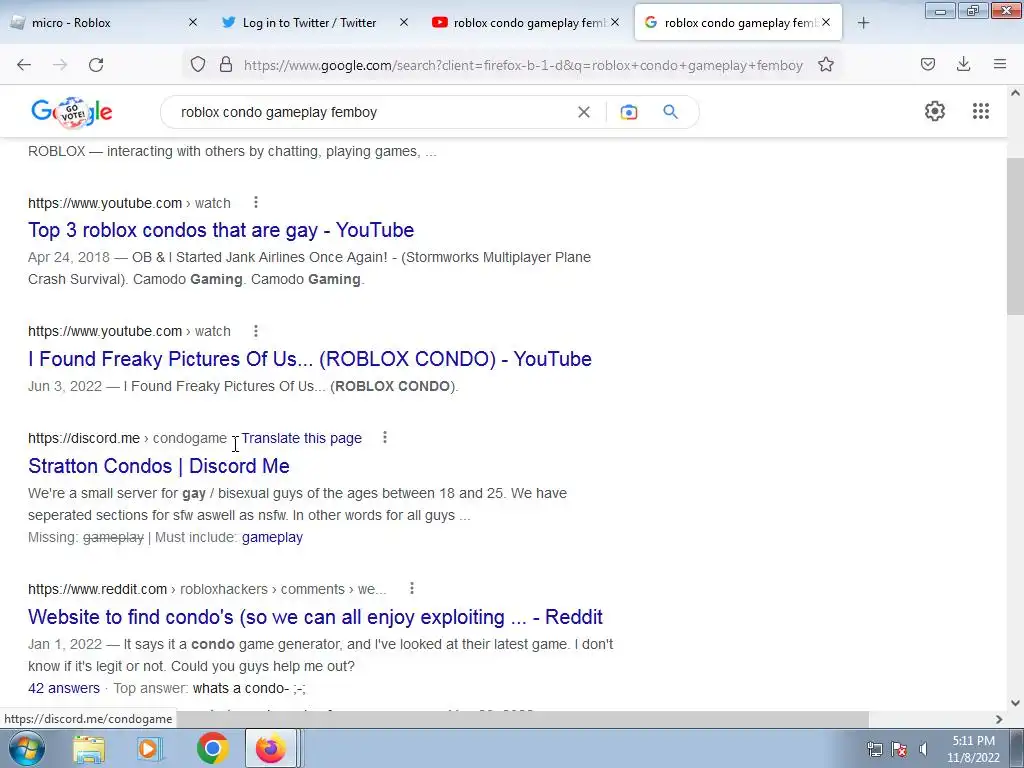
Task: Clear the Google search box with X
Action: coord(584,112)
